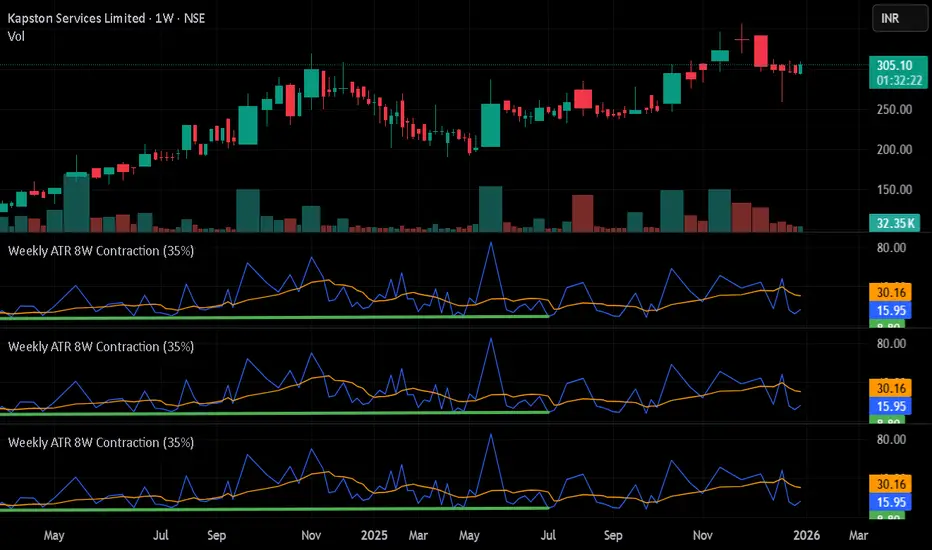Viewport: 932px width, 550px height.
Task: Click the 2025 label on the time axis
Action: (374, 535)
